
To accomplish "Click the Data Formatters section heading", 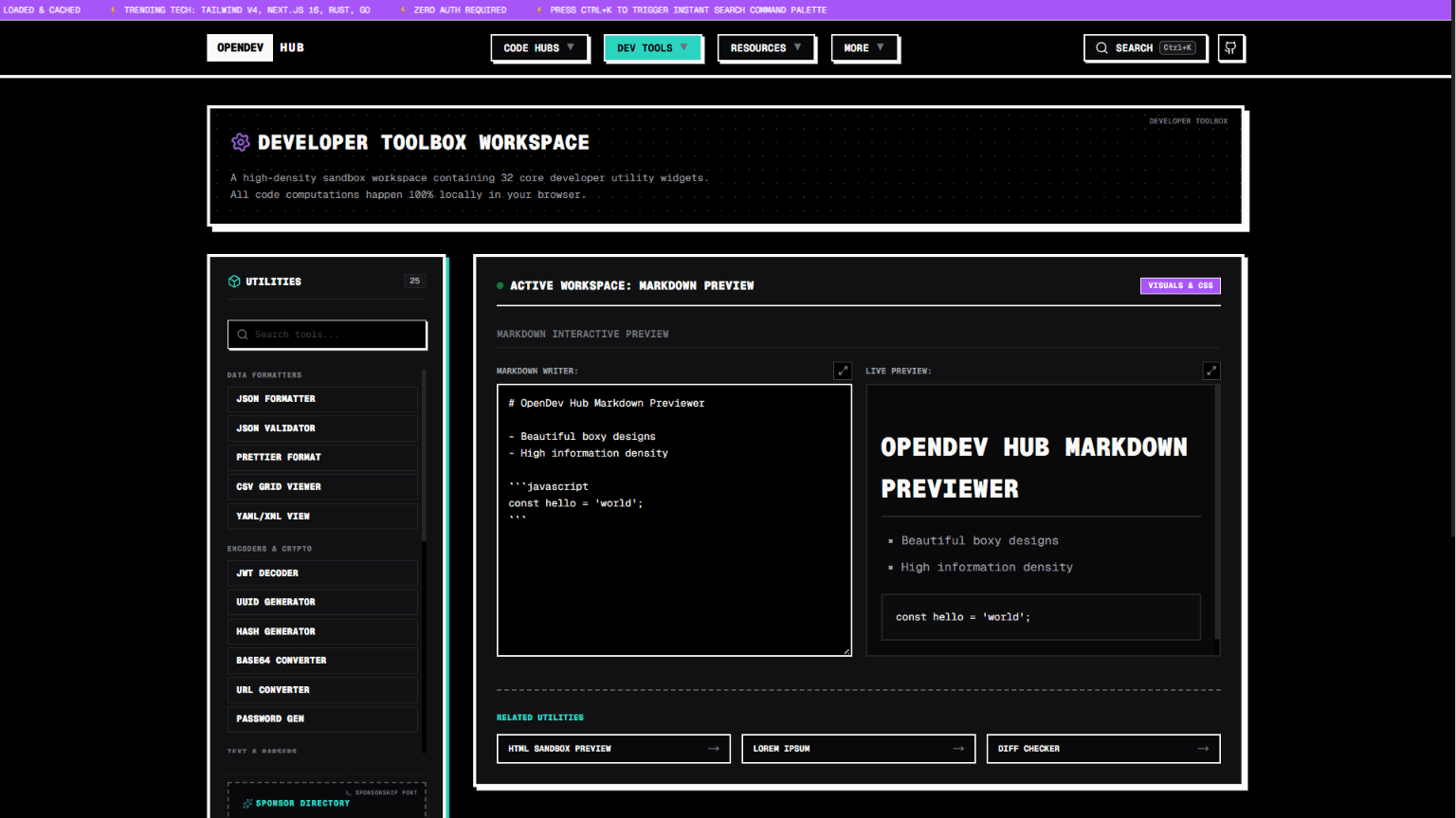I will tap(264, 375).
